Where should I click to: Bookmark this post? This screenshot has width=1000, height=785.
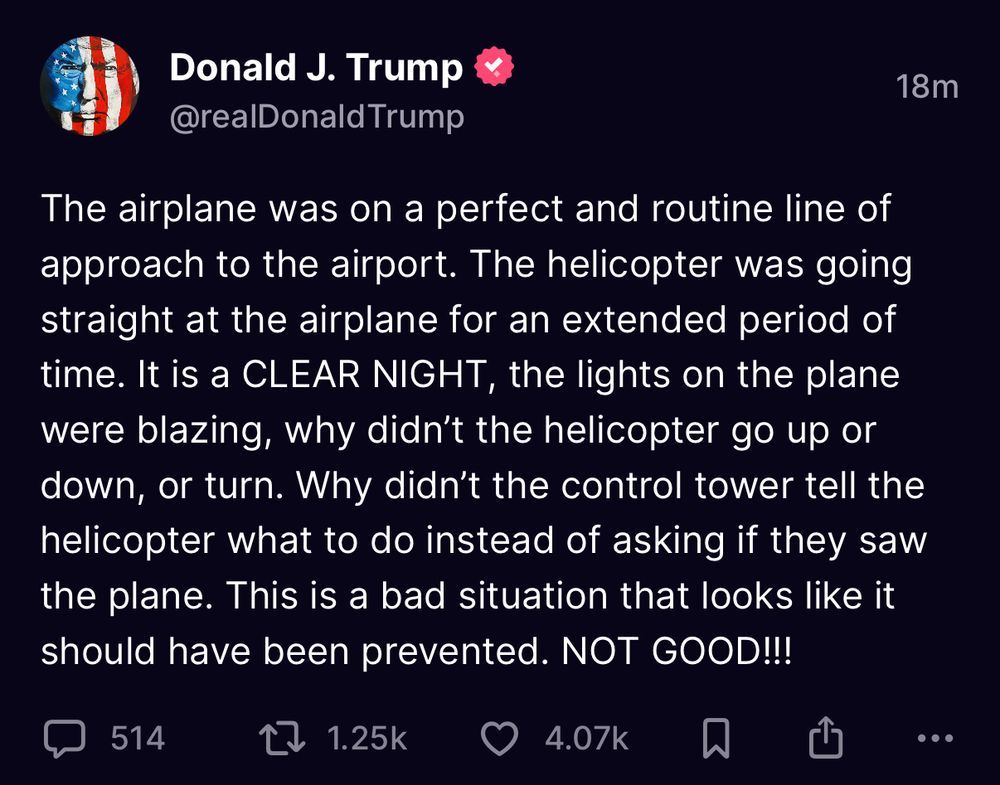[716, 739]
